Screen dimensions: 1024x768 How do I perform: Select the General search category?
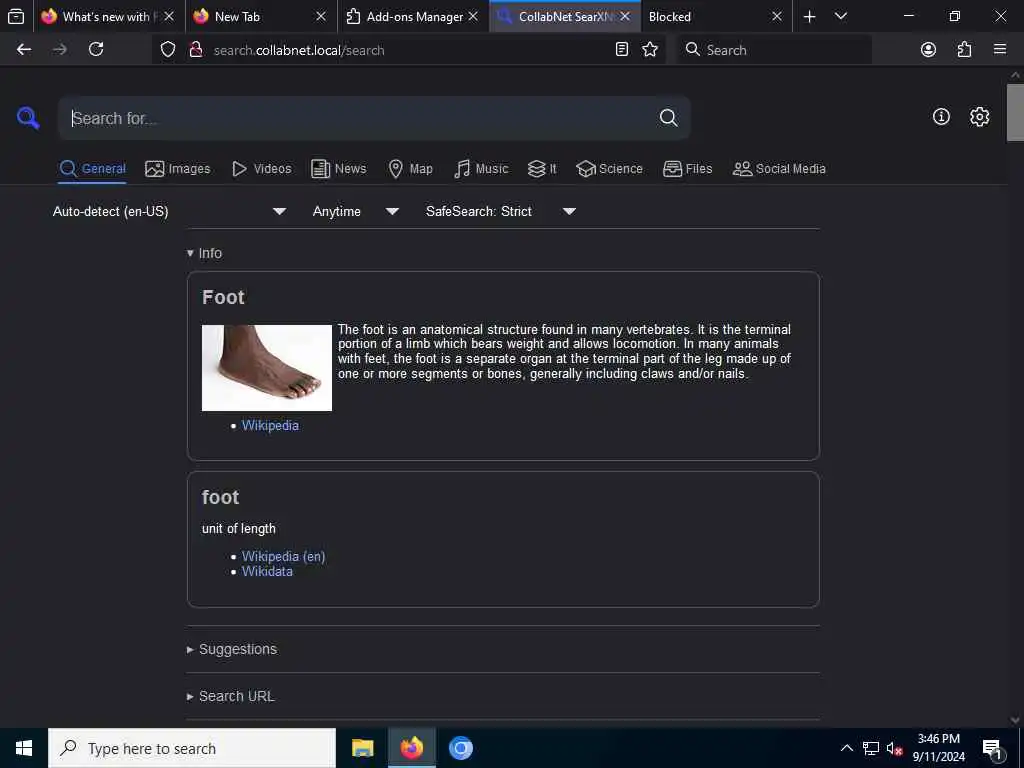[x=93, y=168]
